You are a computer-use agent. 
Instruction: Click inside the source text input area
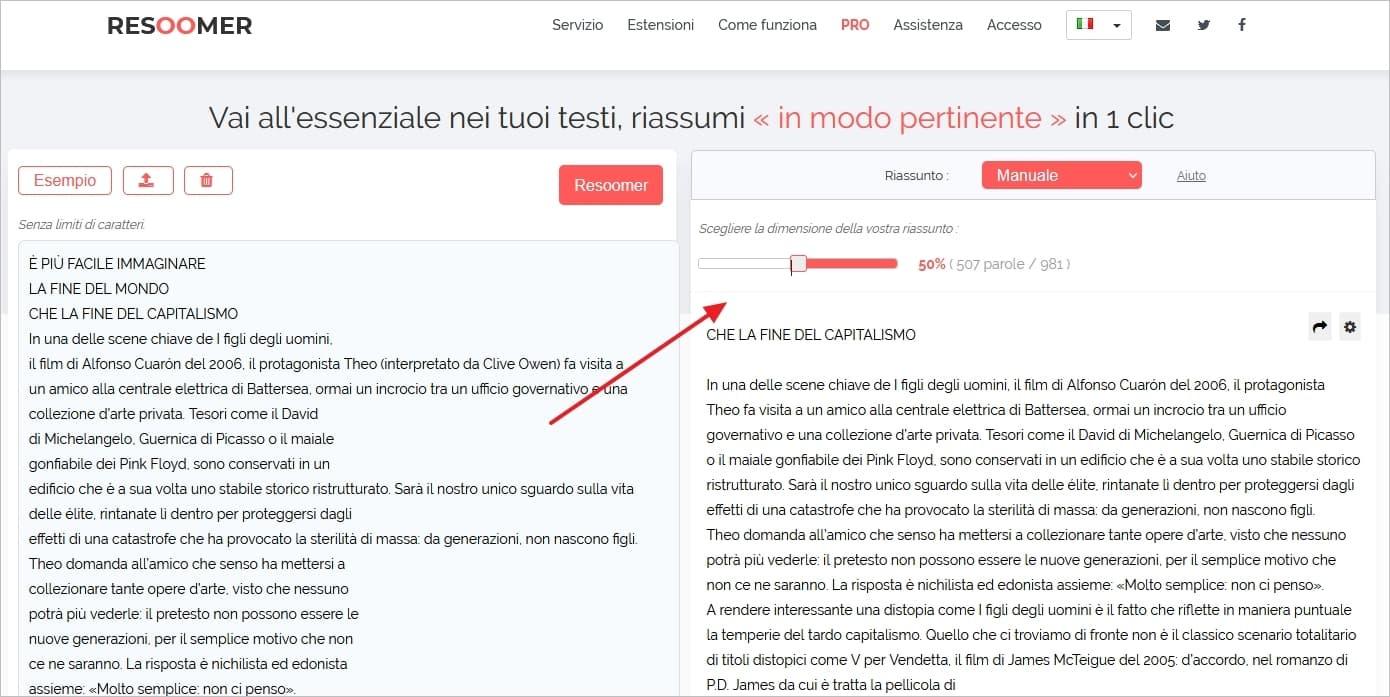[348, 468]
